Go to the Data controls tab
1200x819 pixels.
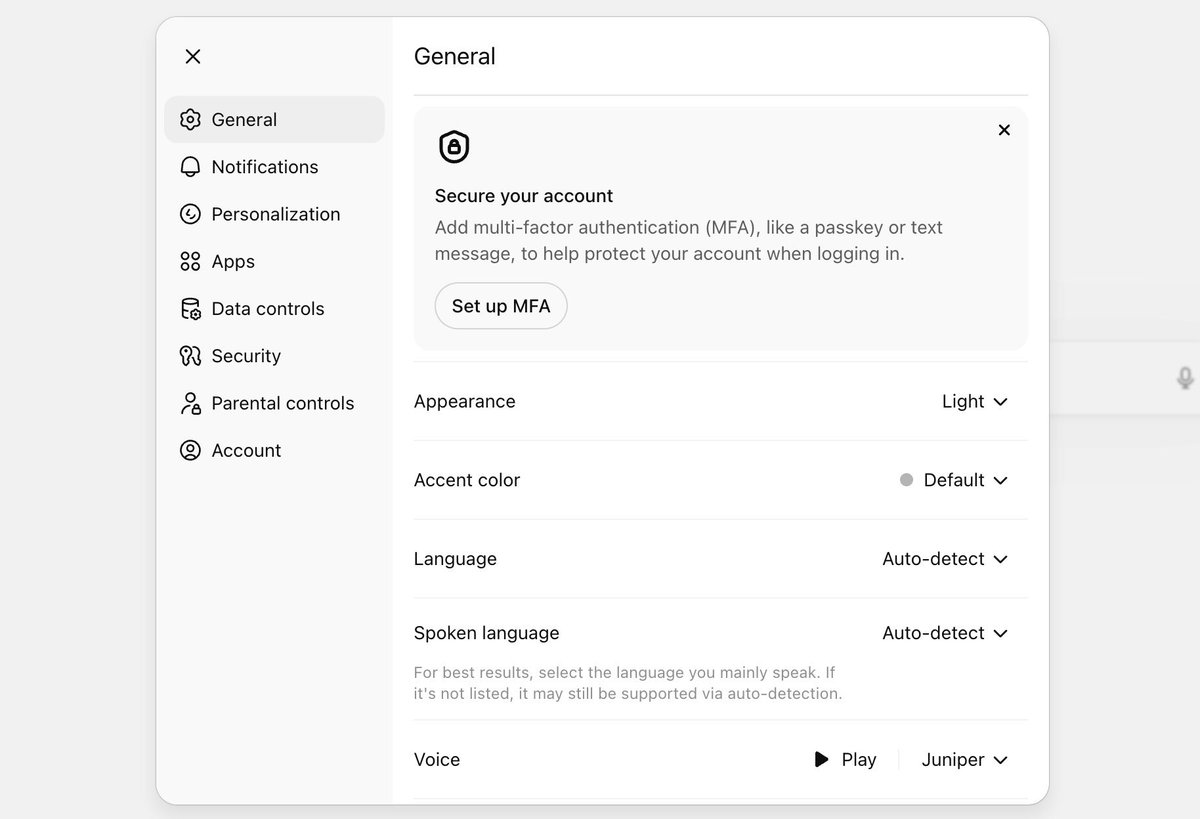(274, 309)
